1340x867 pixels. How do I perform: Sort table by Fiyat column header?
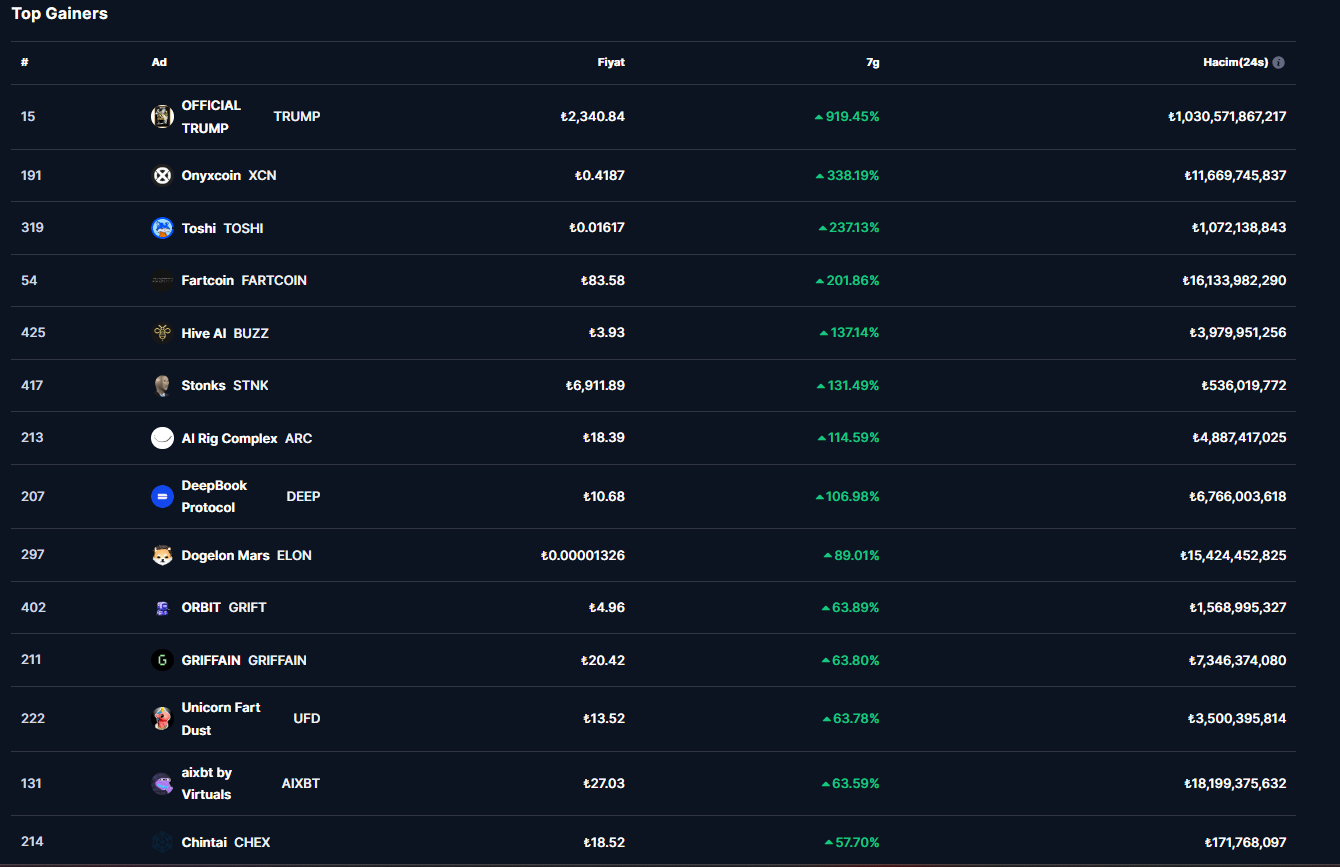(x=610, y=62)
